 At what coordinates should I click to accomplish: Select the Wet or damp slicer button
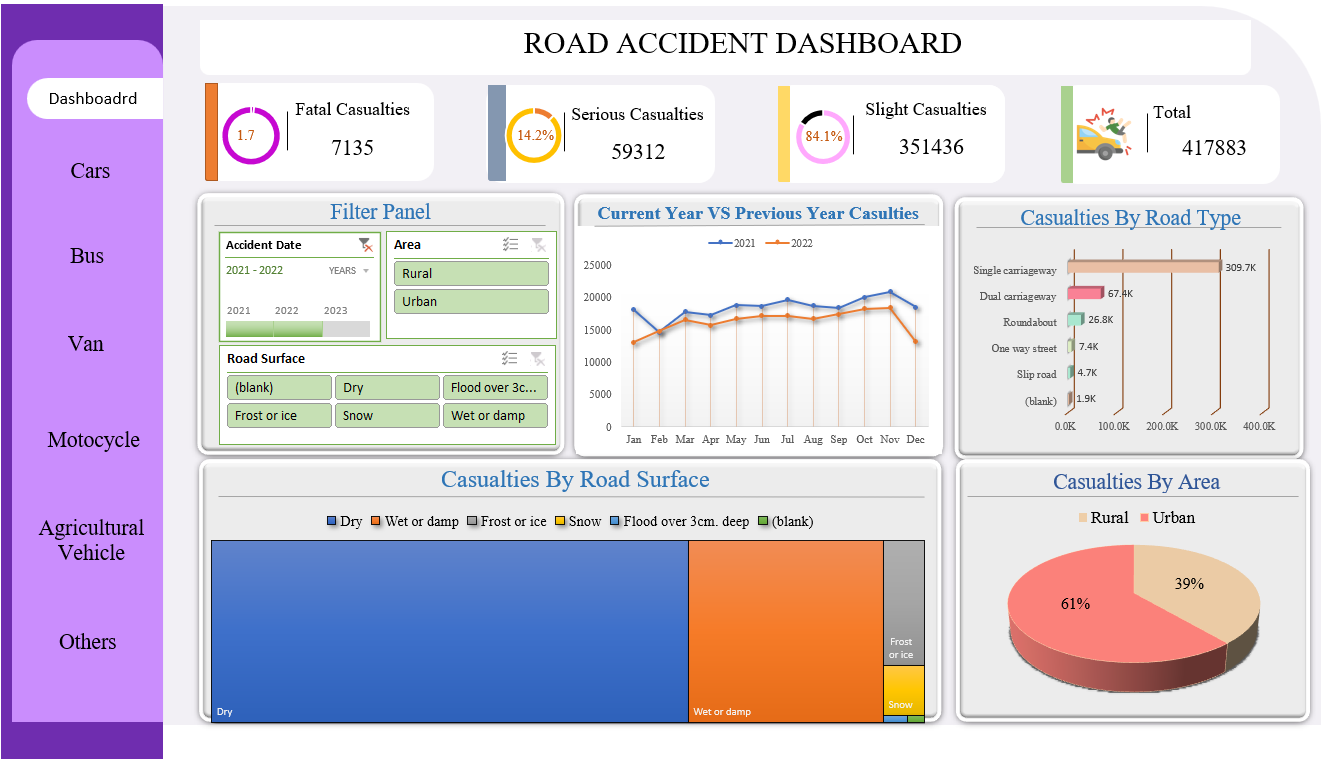click(x=495, y=415)
